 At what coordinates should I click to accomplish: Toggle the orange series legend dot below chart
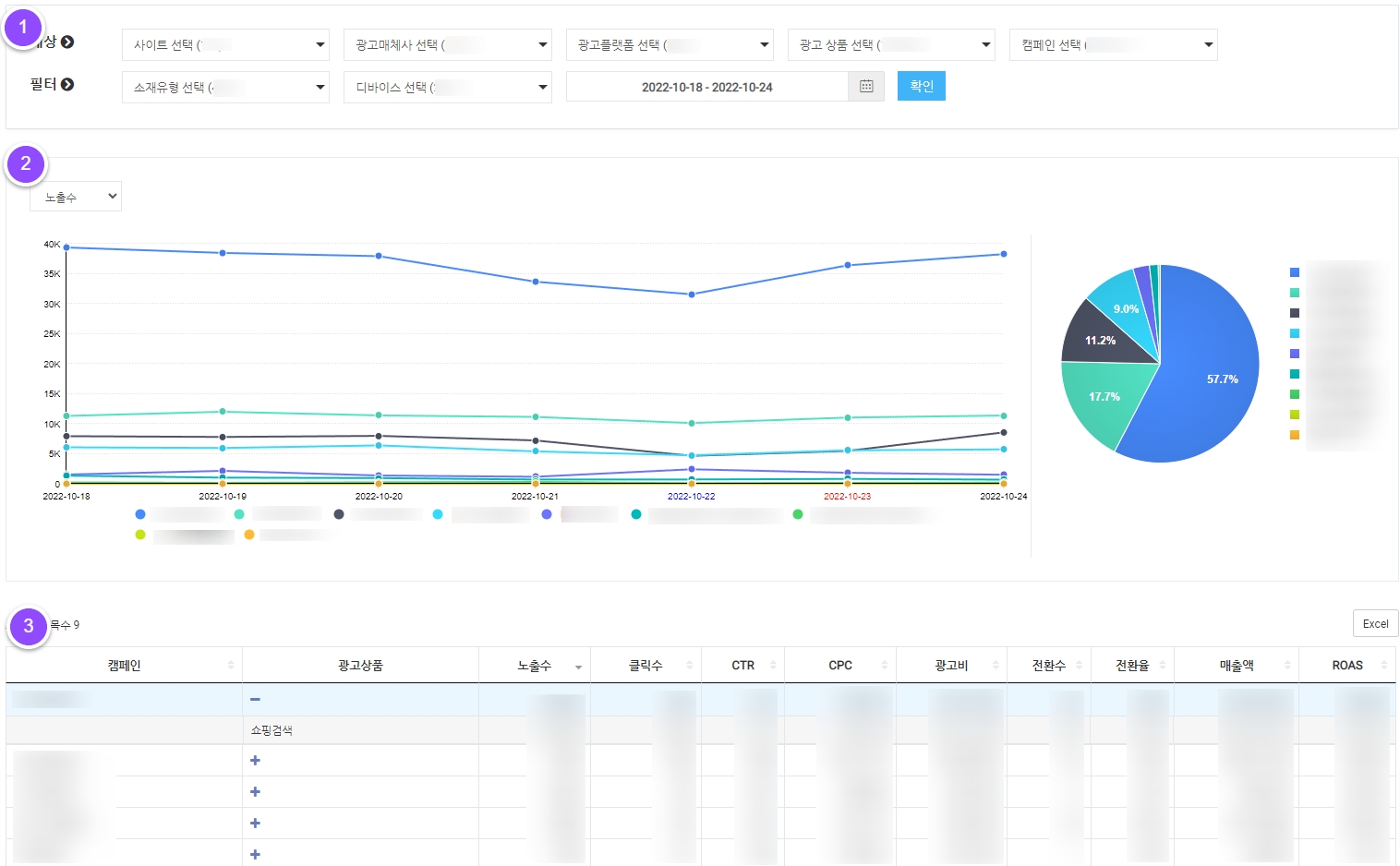click(x=249, y=535)
